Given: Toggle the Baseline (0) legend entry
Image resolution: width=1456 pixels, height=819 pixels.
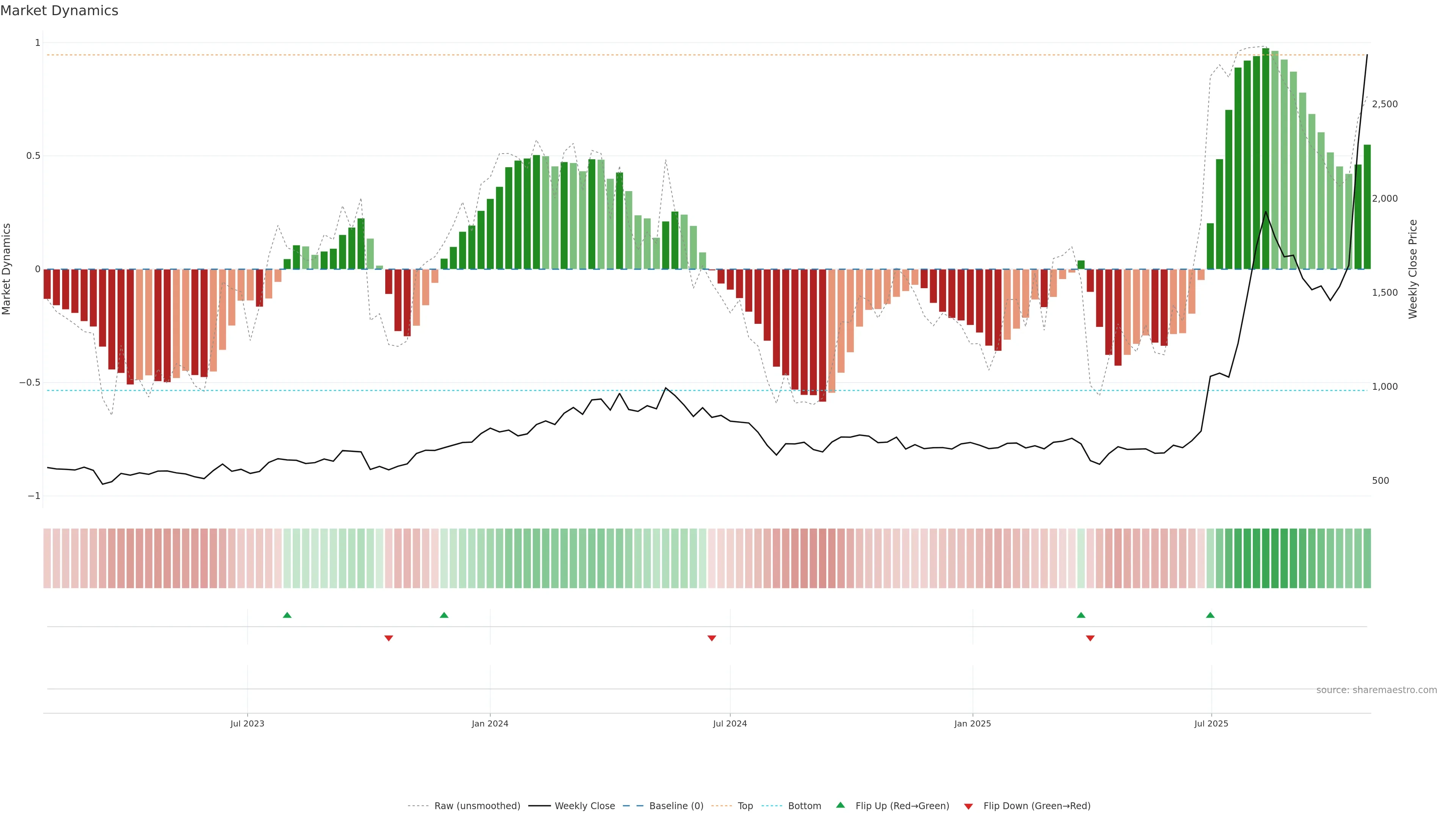Looking at the screenshot, I should [676, 805].
